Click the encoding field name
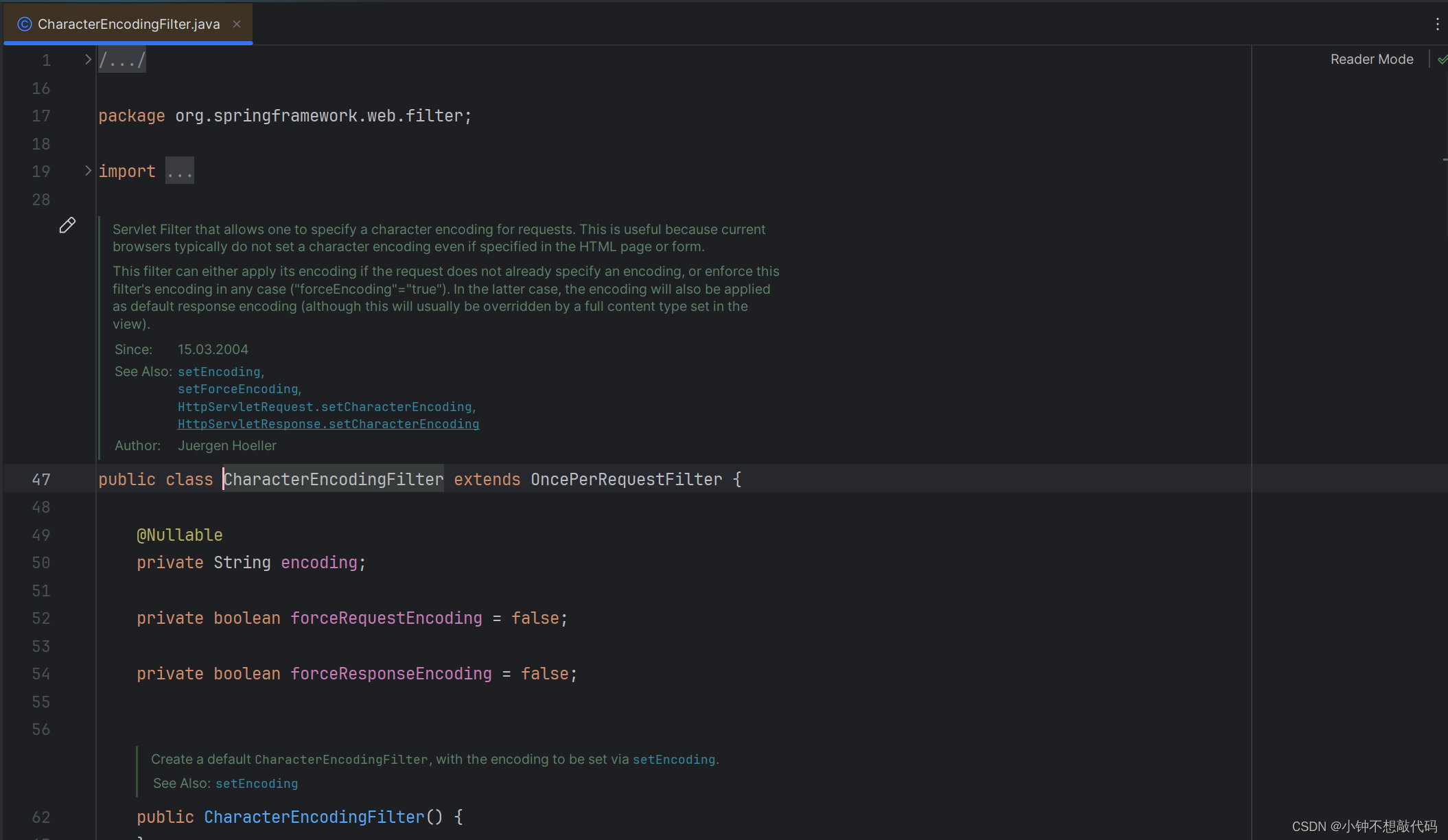Viewport: 1448px width, 840px height. (x=319, y=563)
